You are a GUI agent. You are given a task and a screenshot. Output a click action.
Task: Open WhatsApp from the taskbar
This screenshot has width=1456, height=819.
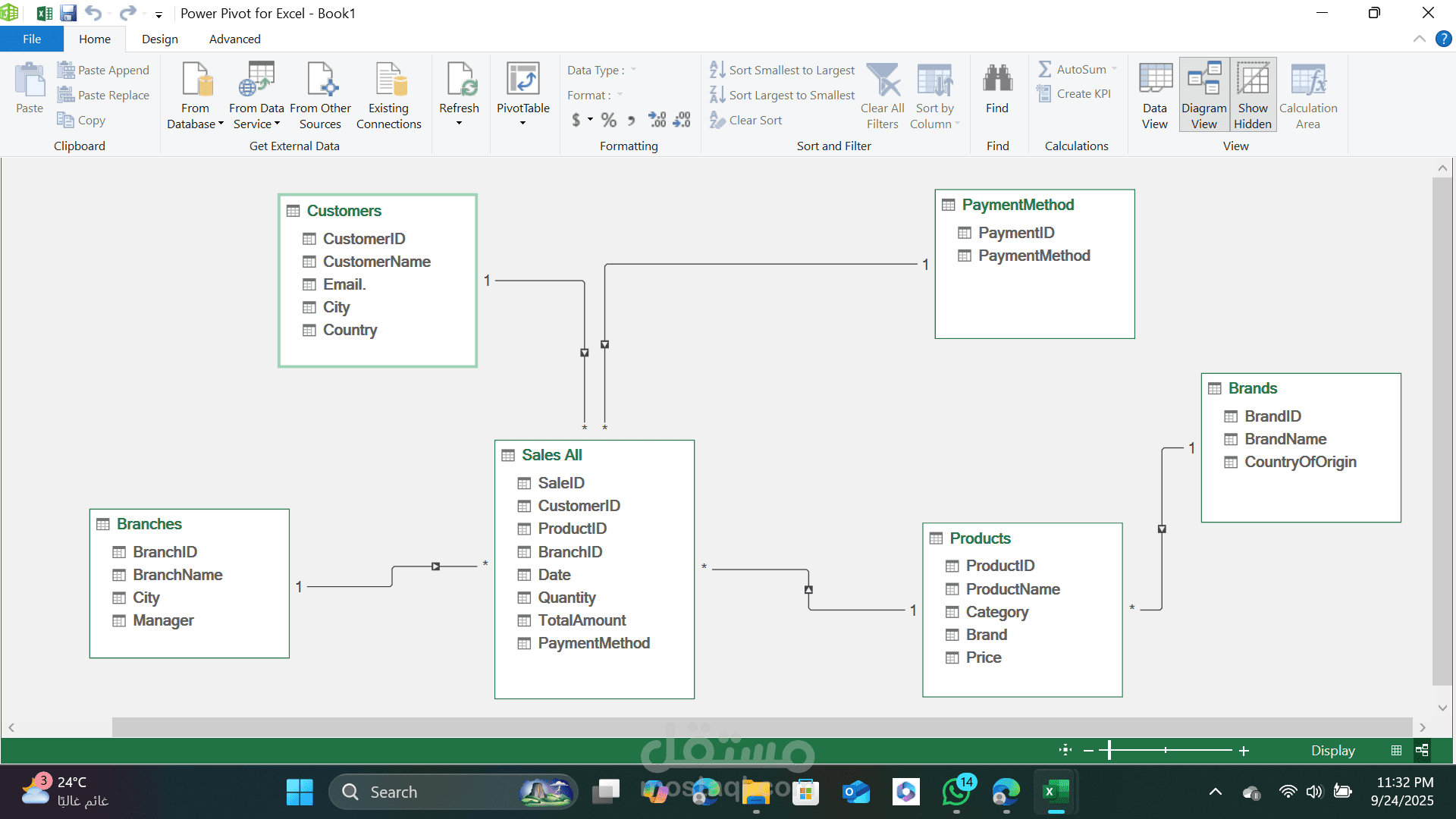click(956, 792)
